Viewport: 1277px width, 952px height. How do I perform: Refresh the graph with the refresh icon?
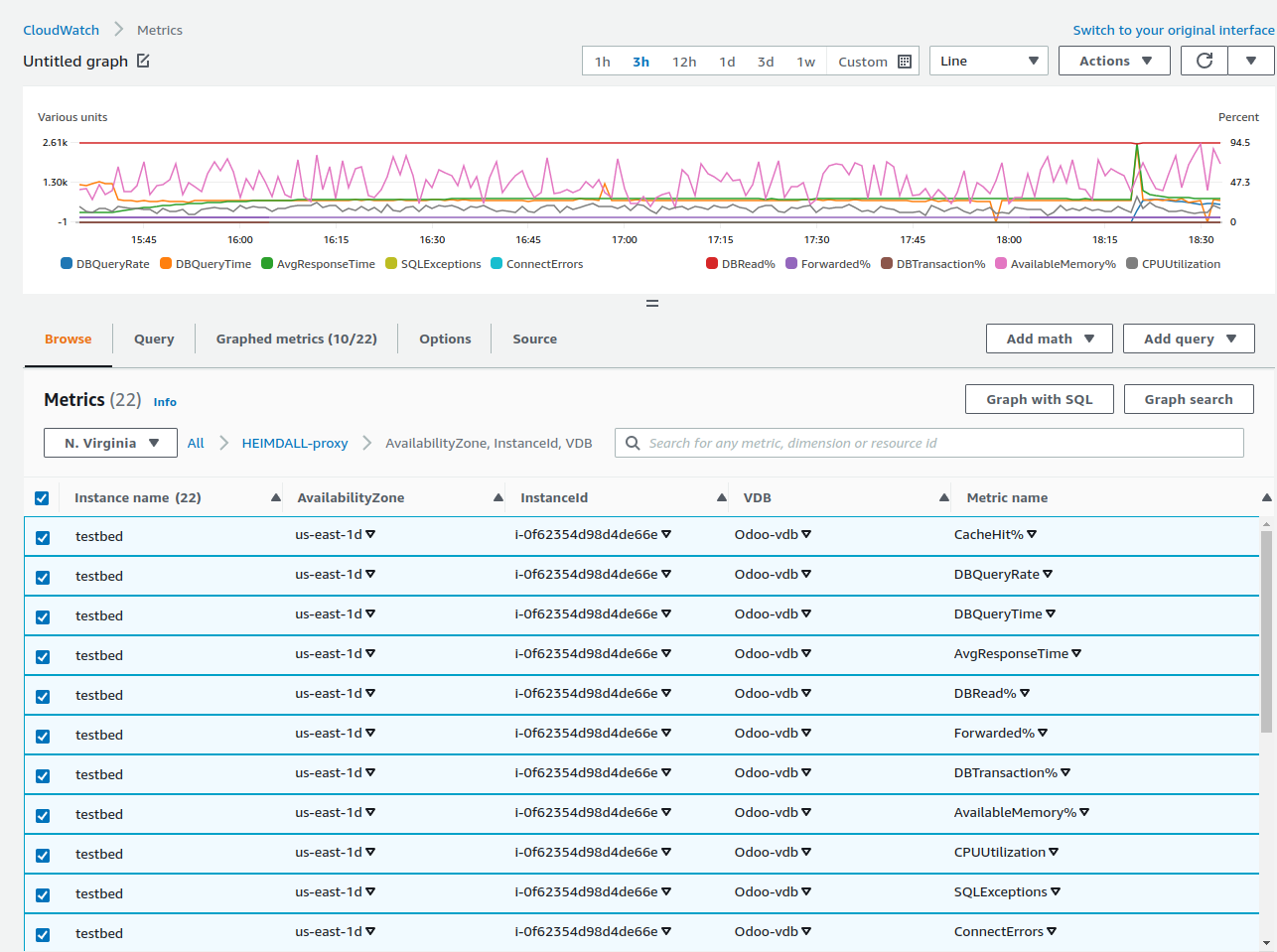click(x=1204, y=60)
